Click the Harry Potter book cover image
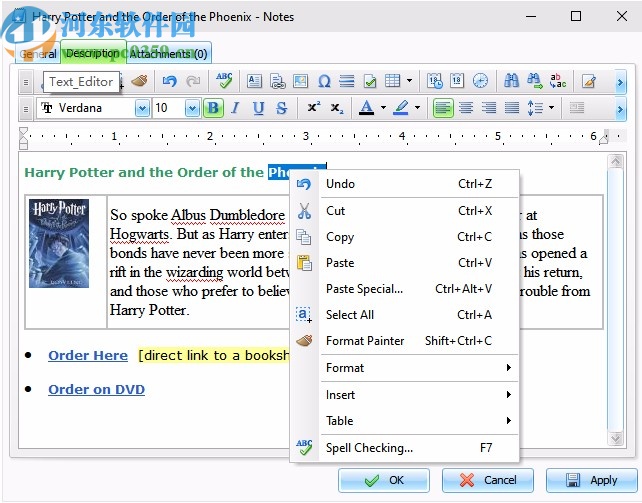 click(x=59, y=244)
